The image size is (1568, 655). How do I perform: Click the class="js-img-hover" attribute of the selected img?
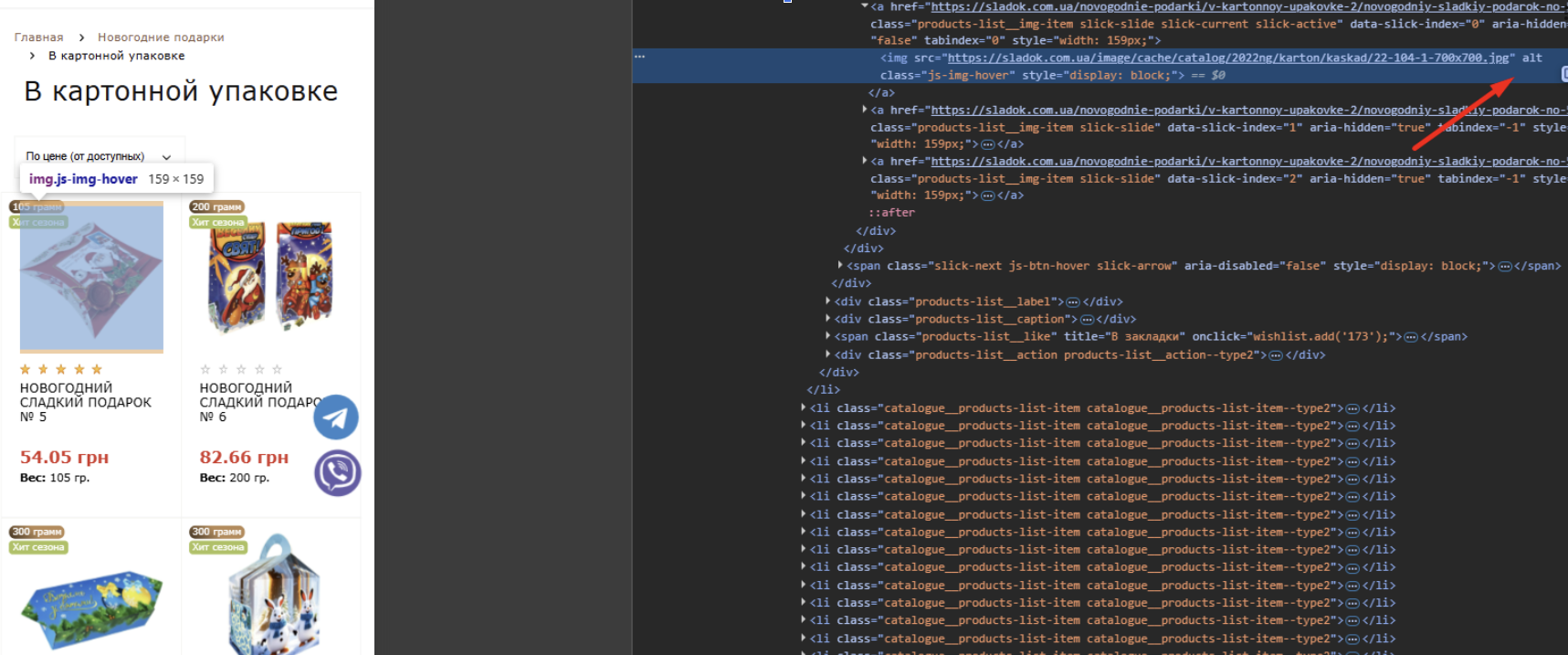[x=947, y=76]
